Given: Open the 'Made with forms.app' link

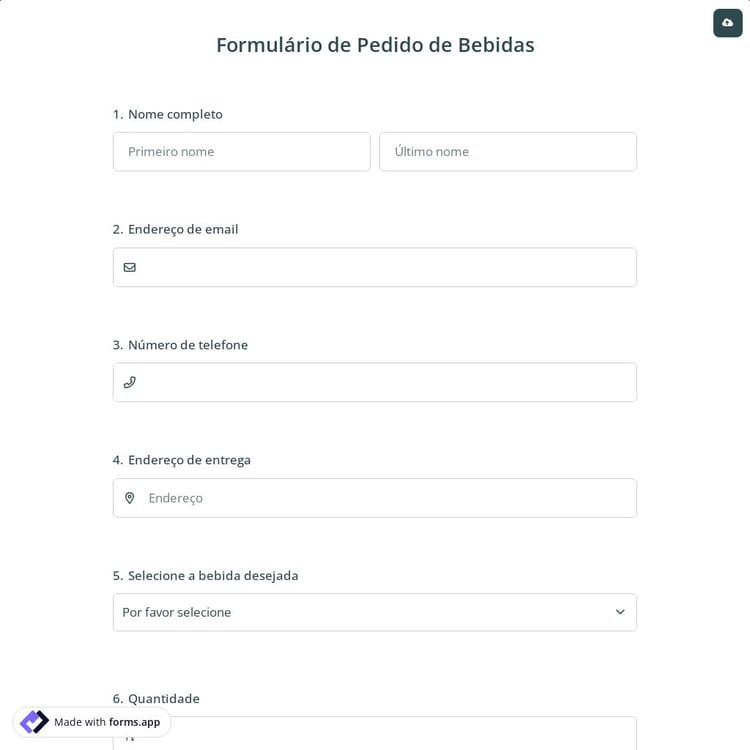Looking at the screenshot, I should (107, 722).
